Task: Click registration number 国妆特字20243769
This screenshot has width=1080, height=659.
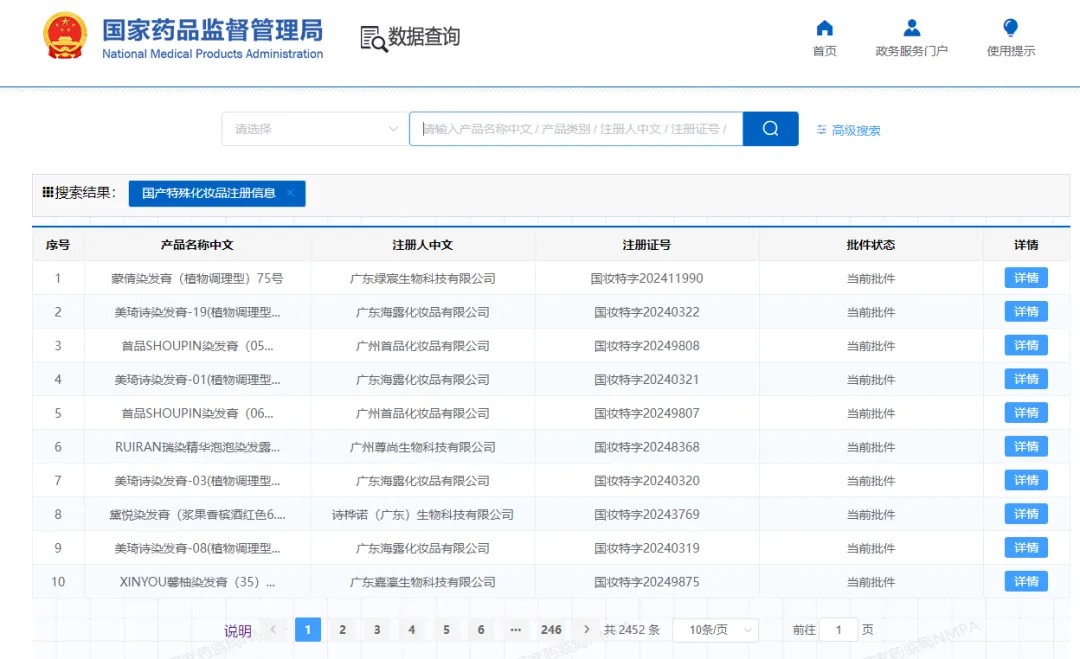Action: point(646,514)
